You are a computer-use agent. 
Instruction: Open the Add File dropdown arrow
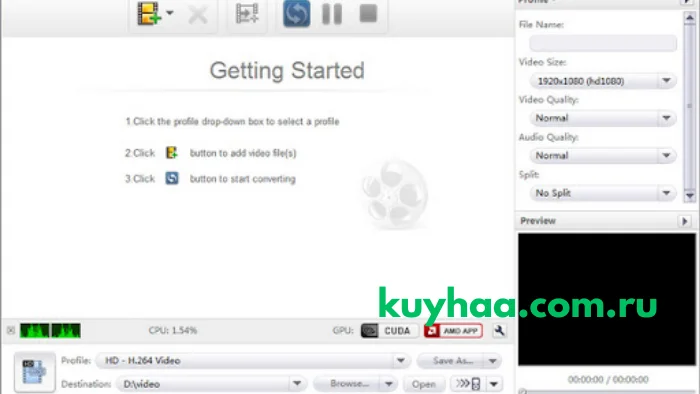coord(170,13)
